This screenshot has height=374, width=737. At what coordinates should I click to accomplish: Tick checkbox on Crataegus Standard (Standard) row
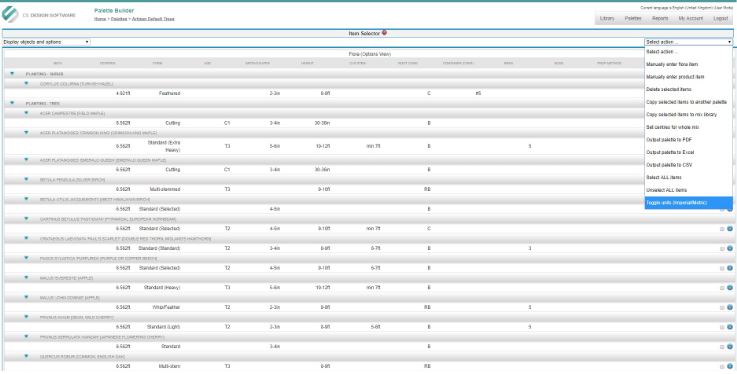tap(722, 249)
